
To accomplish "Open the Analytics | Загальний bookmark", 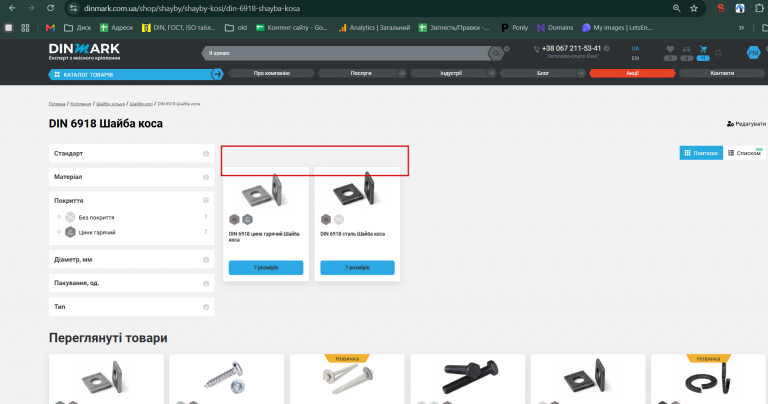I will [x=375, y=28].
